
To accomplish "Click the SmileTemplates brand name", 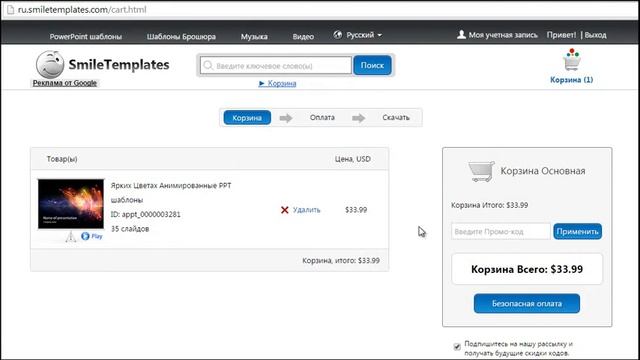I will pos(119,64).
